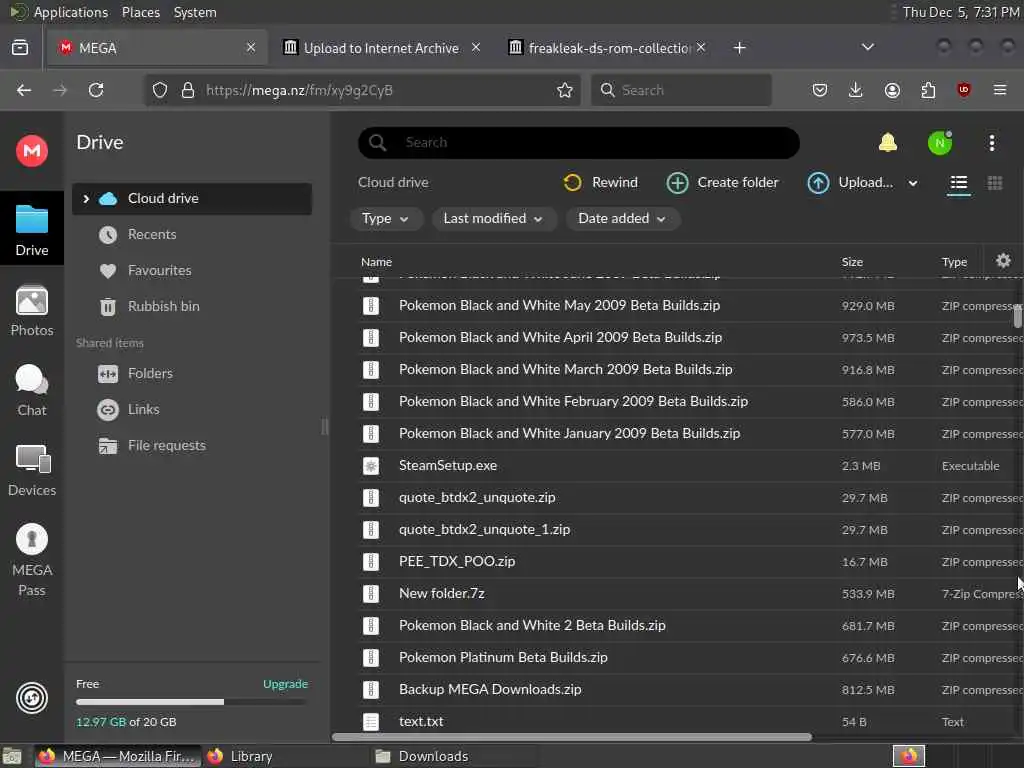This screenshot has height=768, width=1024.
Task: Open the Pocket save icon
Action: point(820,90)
